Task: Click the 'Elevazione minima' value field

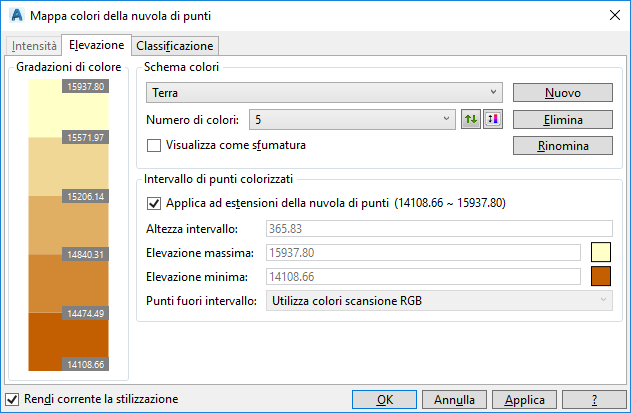Action: 423,277
